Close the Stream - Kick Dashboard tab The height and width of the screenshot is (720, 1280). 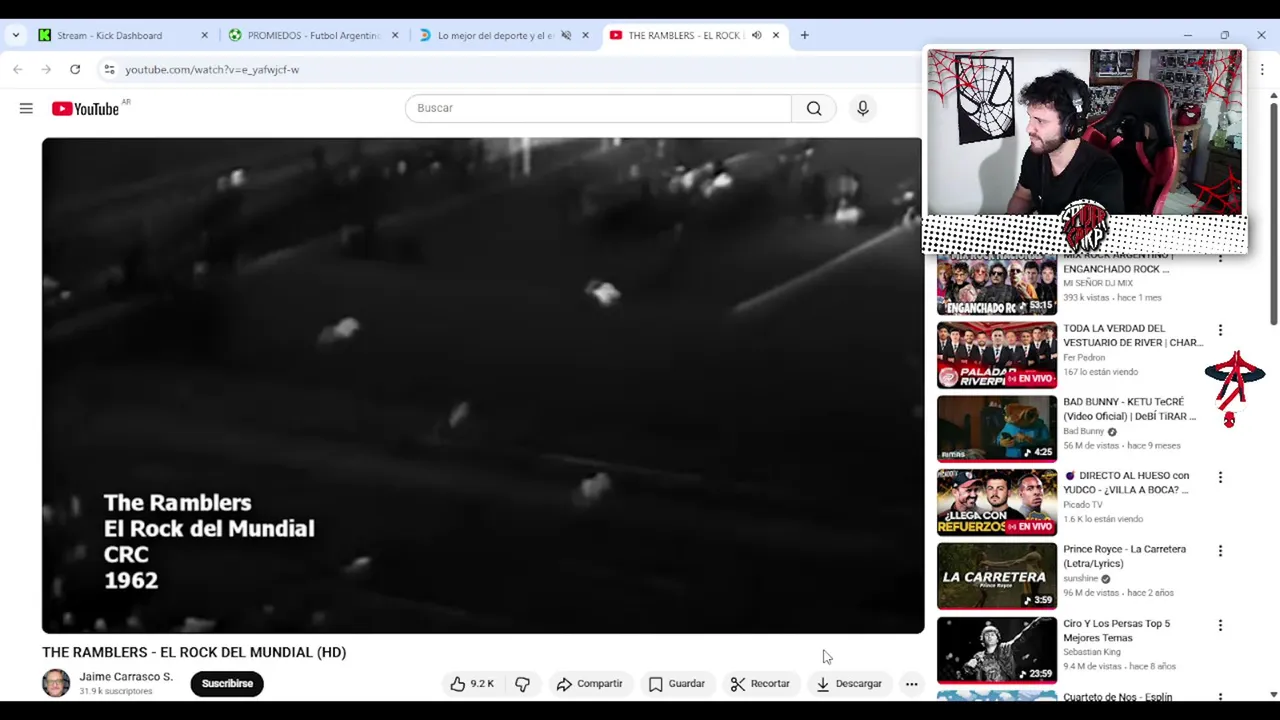pyautogui.click(x=204, y=35)
